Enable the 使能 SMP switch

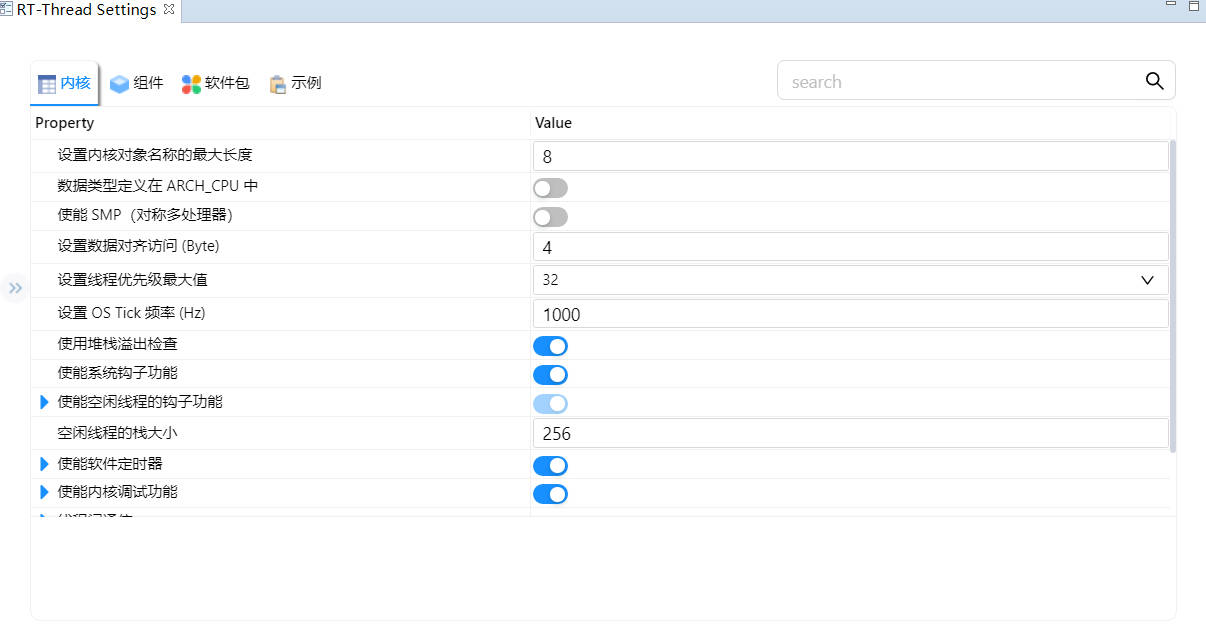click(x=550, y=217)
